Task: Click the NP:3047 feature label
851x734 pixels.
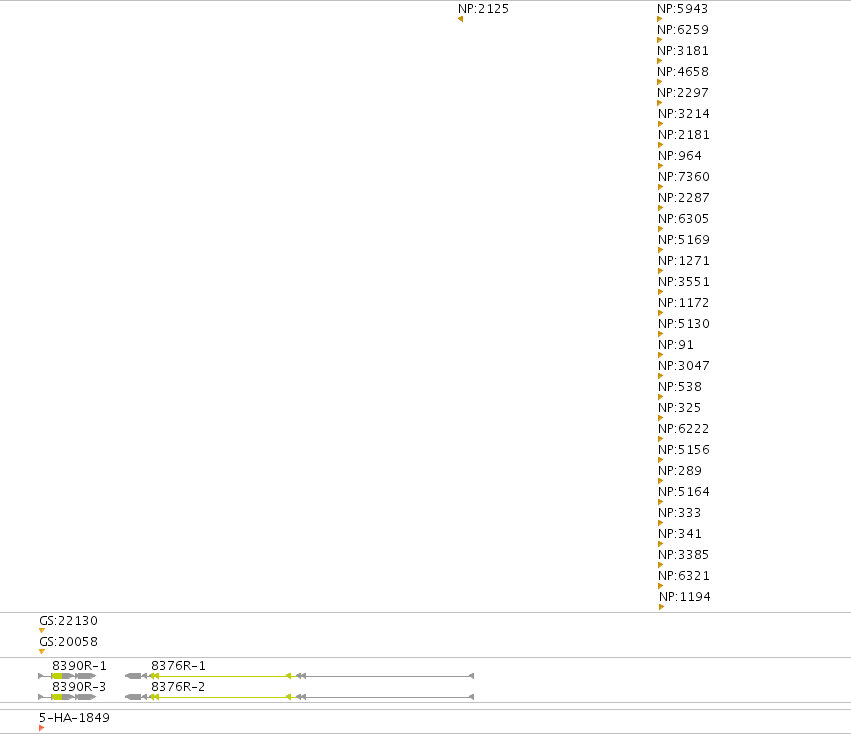Action: click(x=684, y=366)
